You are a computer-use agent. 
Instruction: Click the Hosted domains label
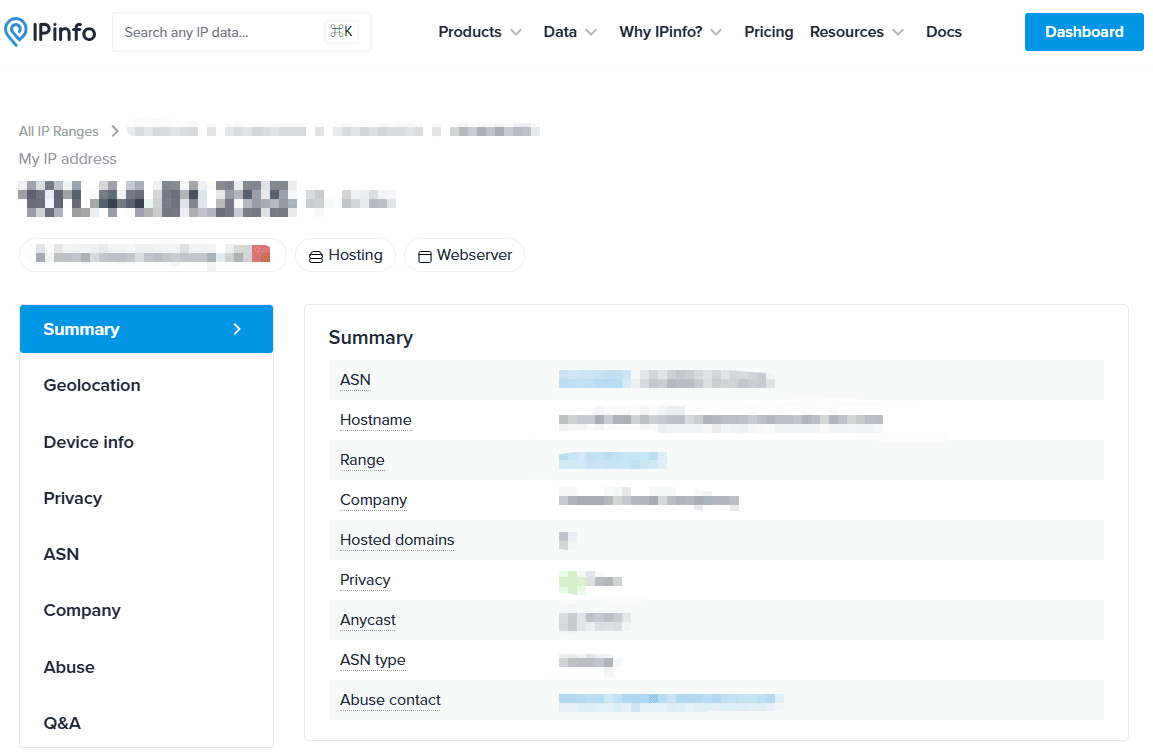coord(397,540)
